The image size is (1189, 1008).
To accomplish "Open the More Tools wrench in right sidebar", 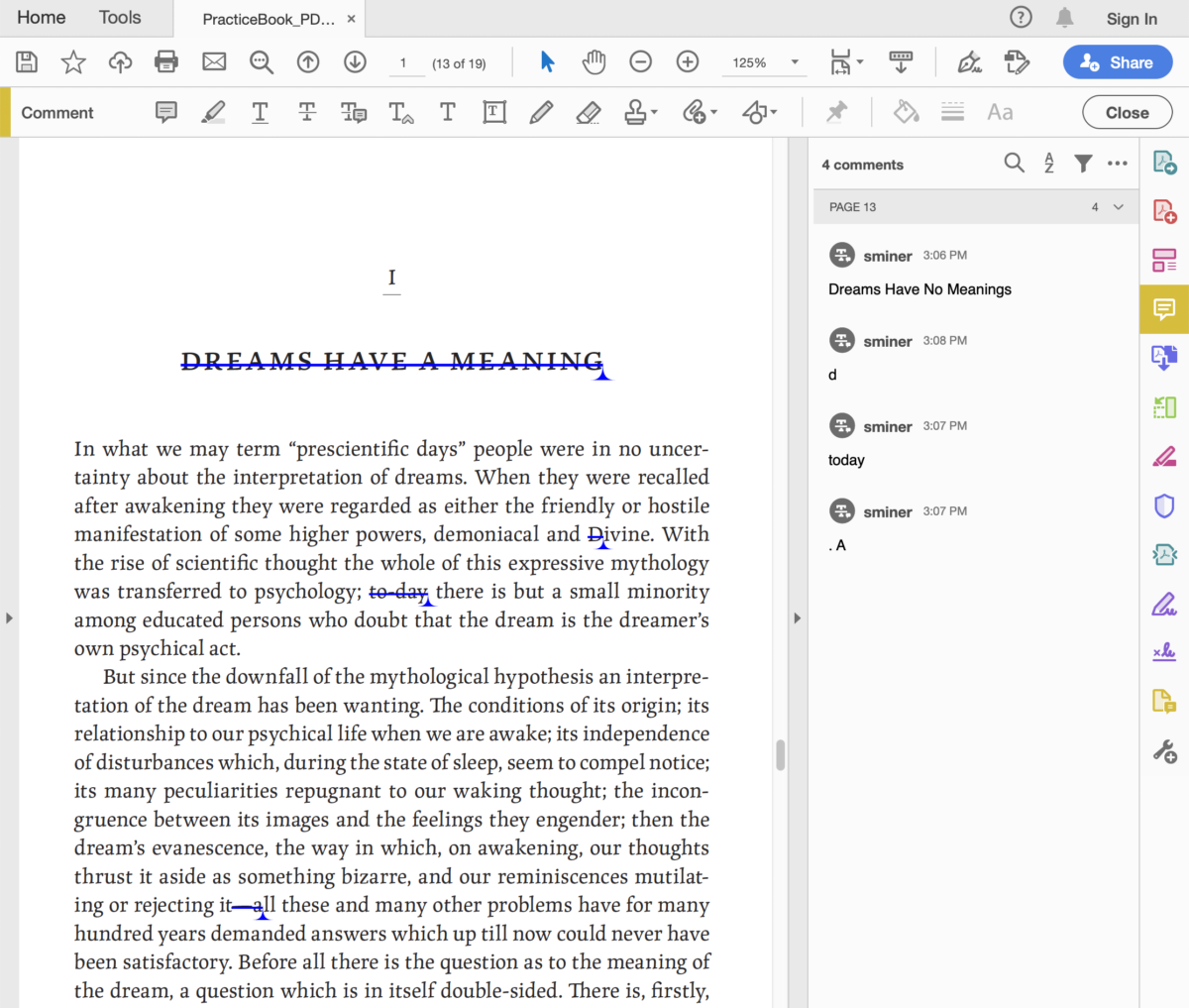I will coord(1164,750).
